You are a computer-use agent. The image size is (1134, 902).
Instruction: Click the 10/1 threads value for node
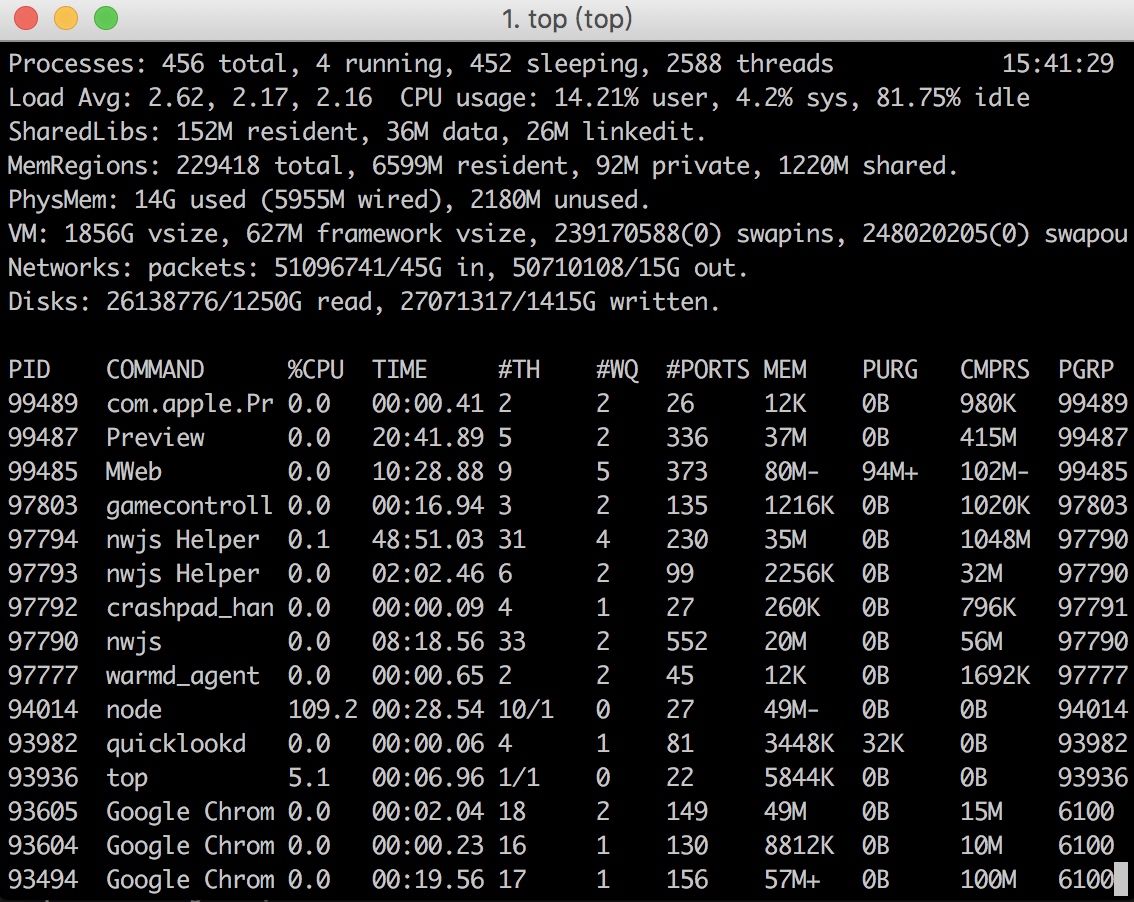(x=526, y=710)
